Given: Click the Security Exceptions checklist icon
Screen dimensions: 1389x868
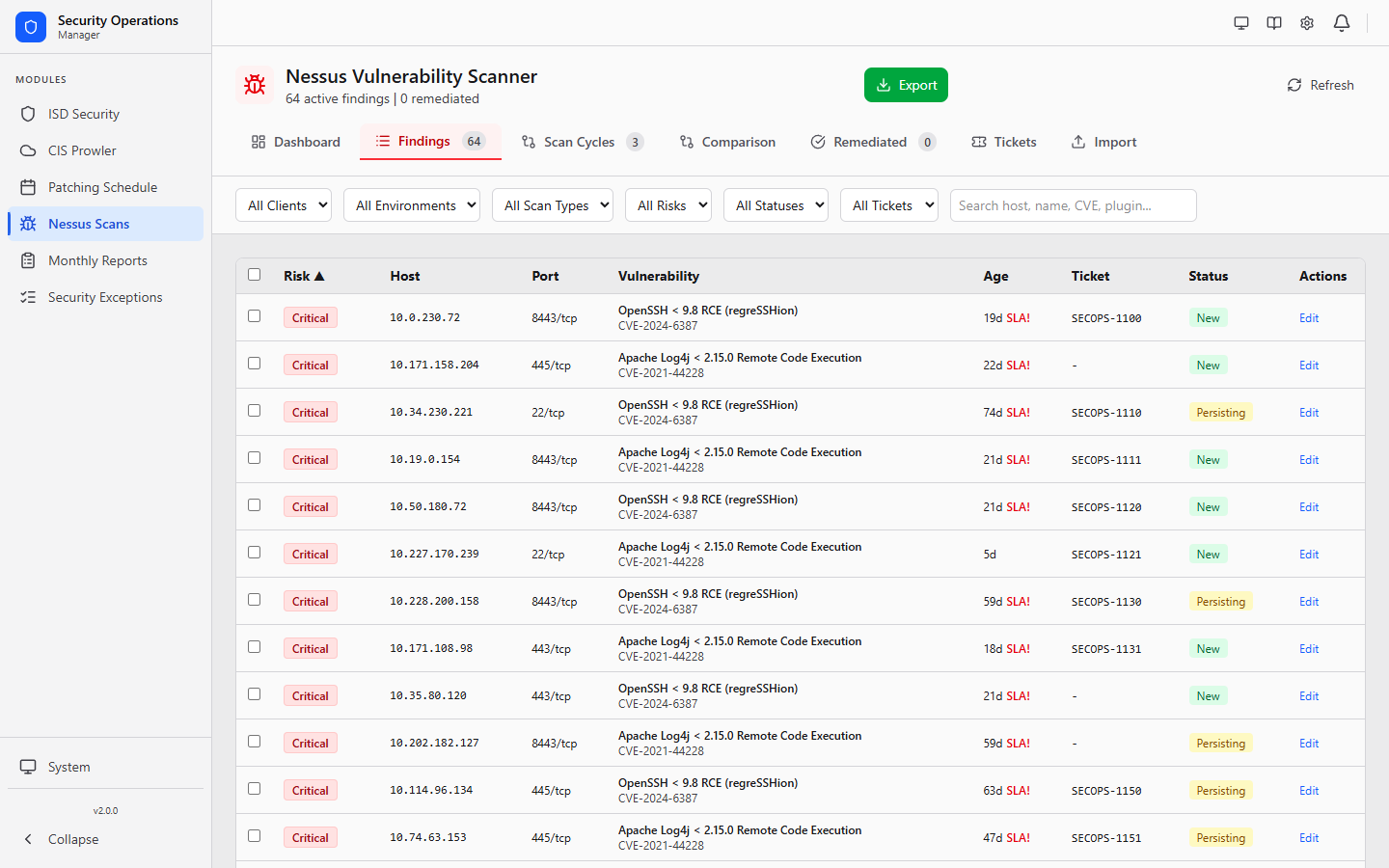Looking at the screenshot, I should (28, 297).
